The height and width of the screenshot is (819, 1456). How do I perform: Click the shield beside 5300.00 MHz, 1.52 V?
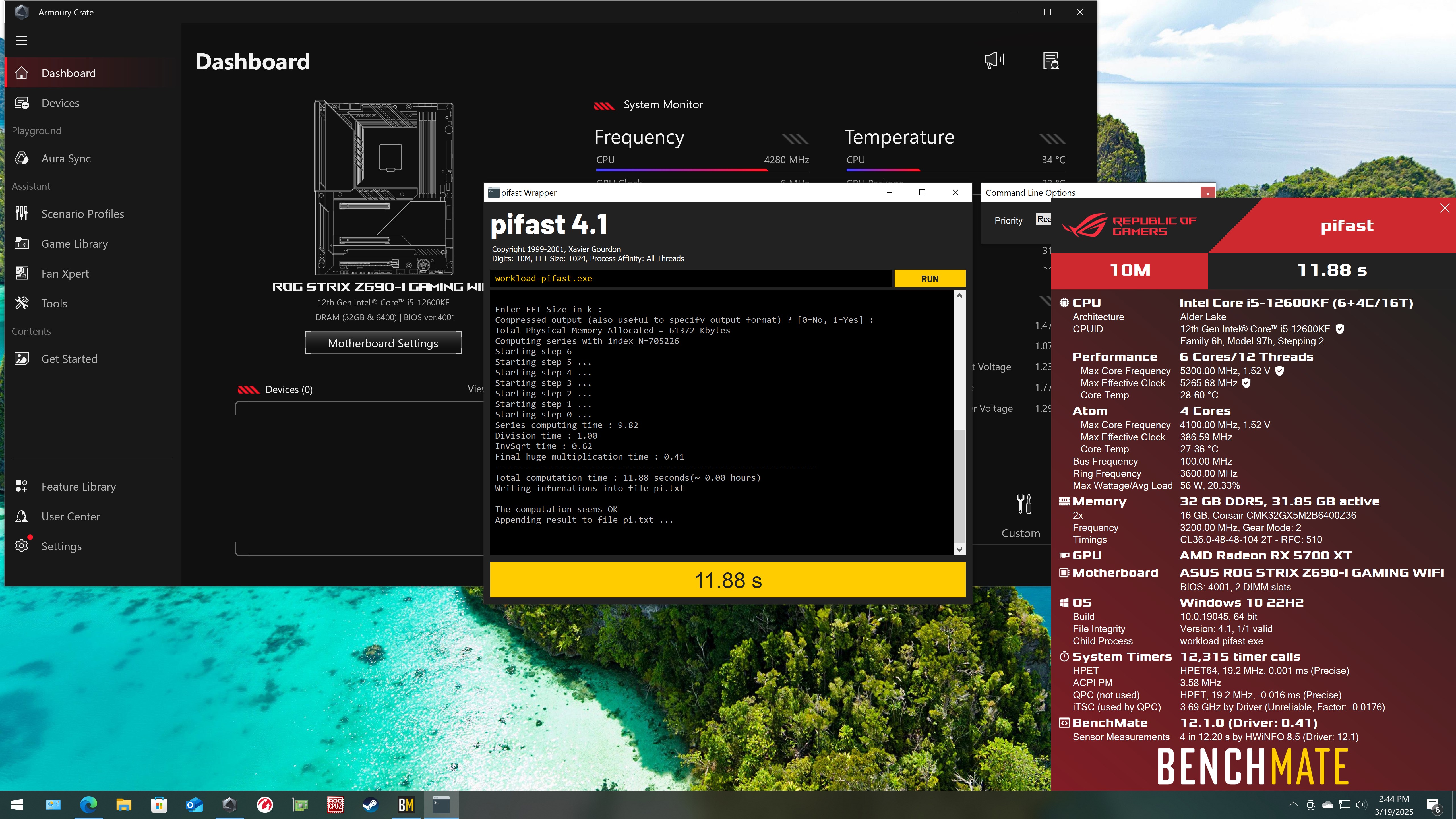[x=1280, y=371]
